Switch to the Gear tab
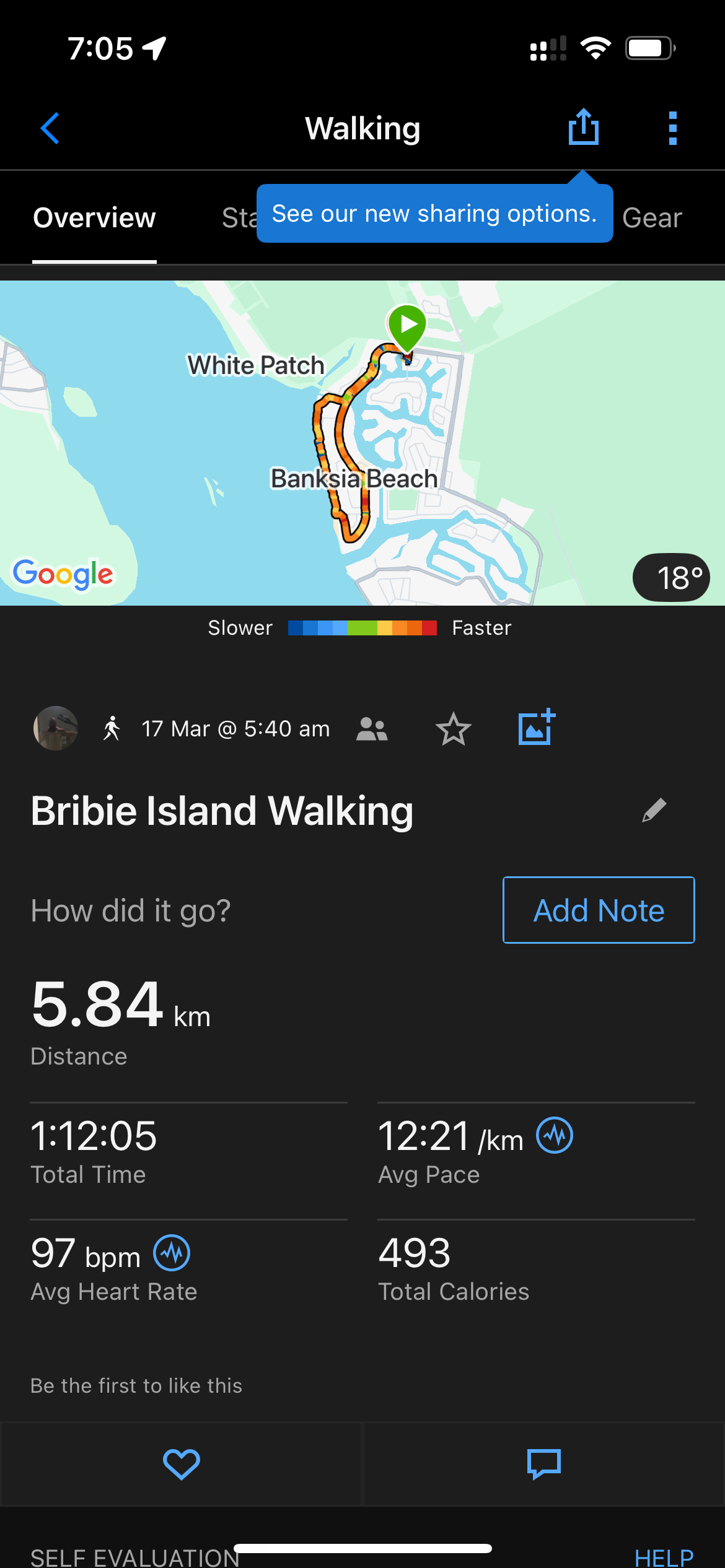The width and height of the screenshot is (725, 1568). pyautogui.click(x=651, y=218)
